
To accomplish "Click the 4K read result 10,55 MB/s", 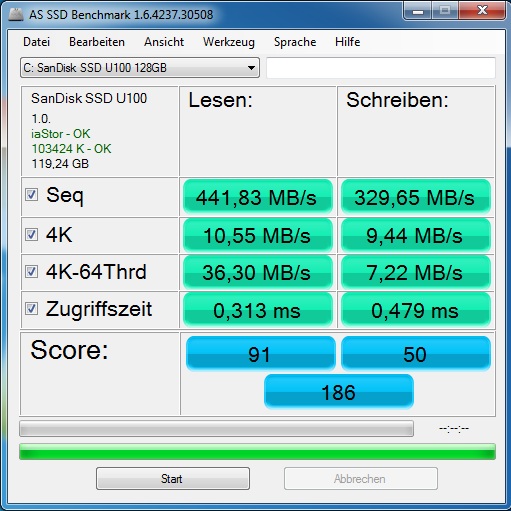I will 258,235.
